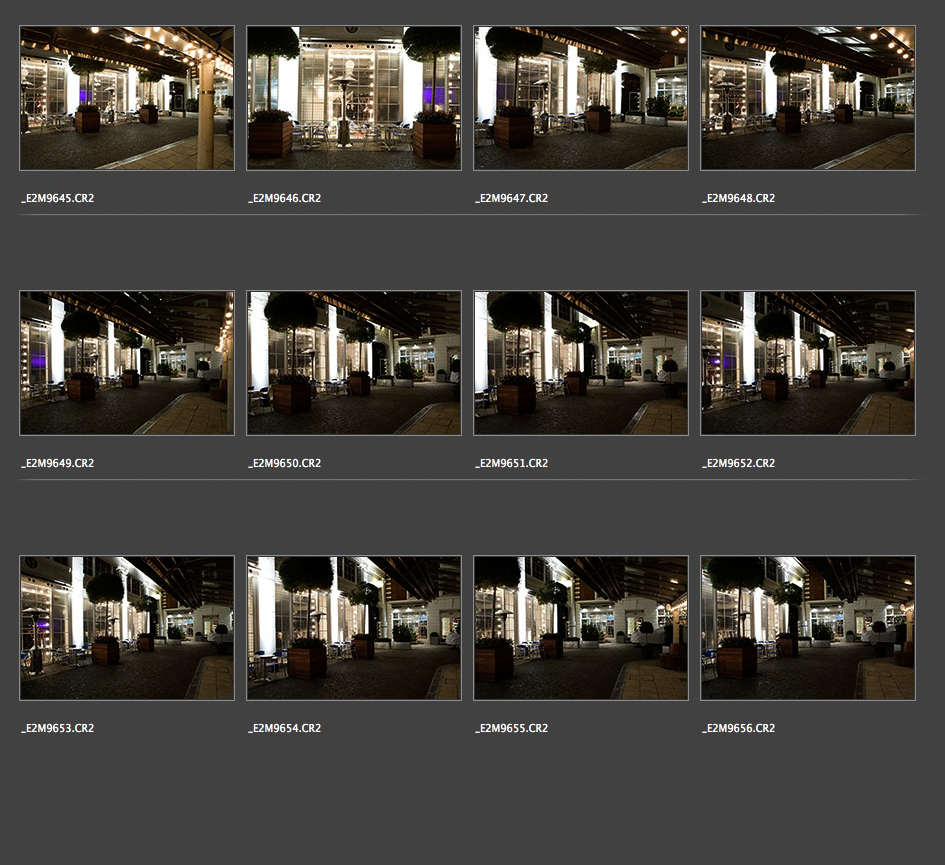Pick the _E2M9648.CR2 image thumbnail
The height and width of the screenshot is (865, 945).
(x=808, y=98)
